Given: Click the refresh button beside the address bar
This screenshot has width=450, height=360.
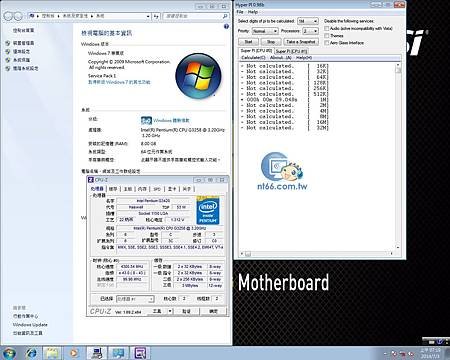Looking at the screenshot, I should point(156,16).
